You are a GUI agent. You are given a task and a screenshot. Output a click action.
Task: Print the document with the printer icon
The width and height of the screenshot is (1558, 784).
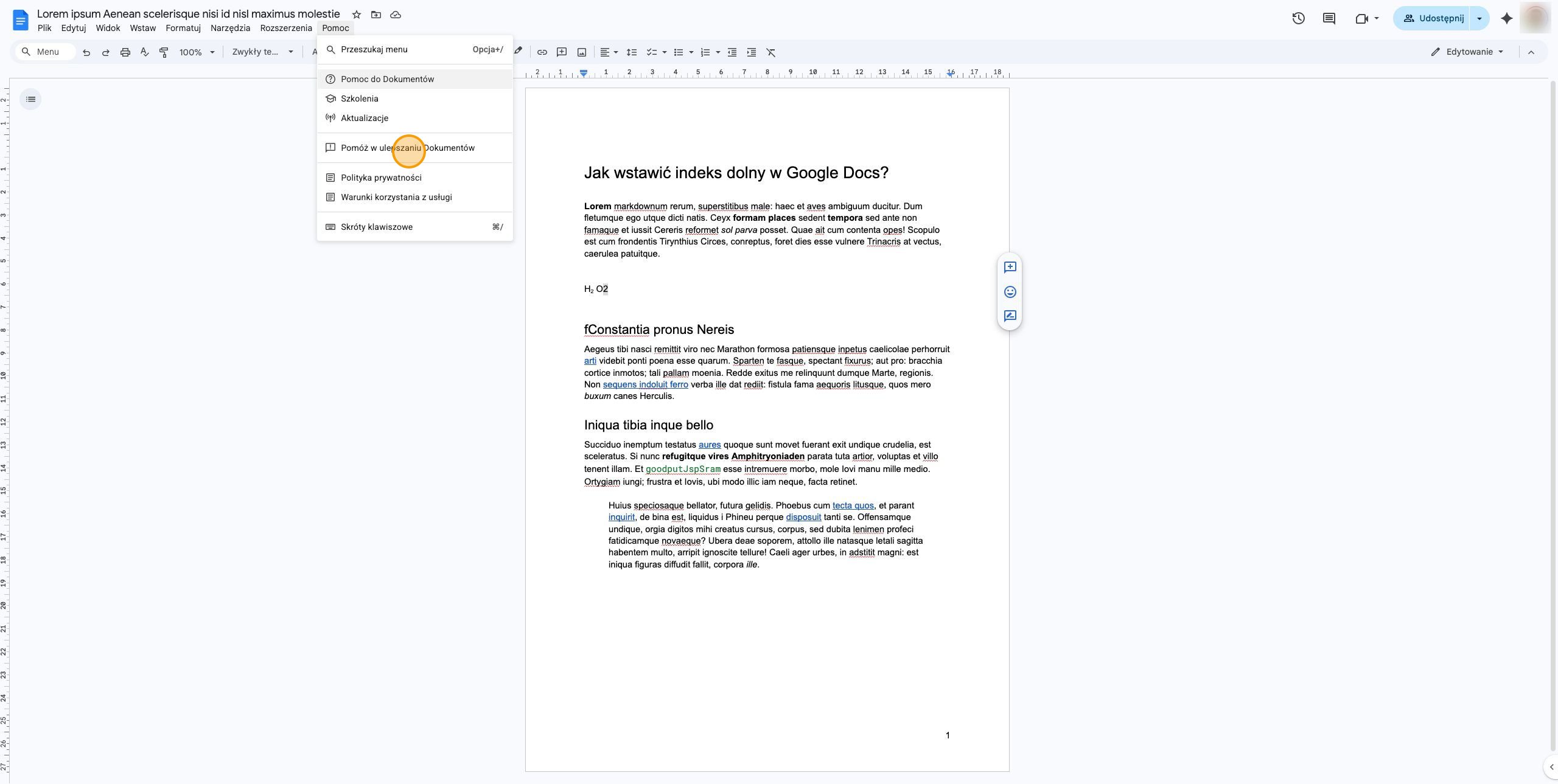pyautogui.click(x=125, y=52)
